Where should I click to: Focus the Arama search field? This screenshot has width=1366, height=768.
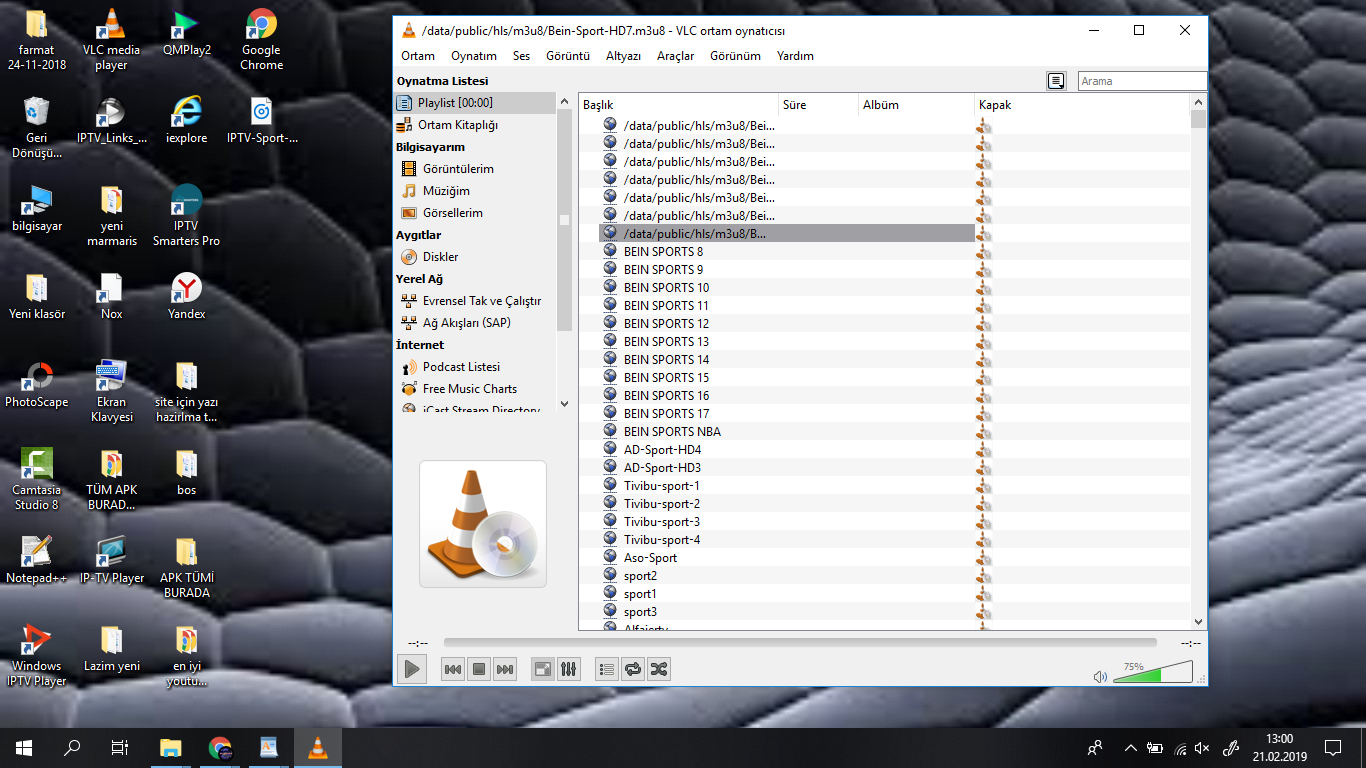pos(1142,81)
